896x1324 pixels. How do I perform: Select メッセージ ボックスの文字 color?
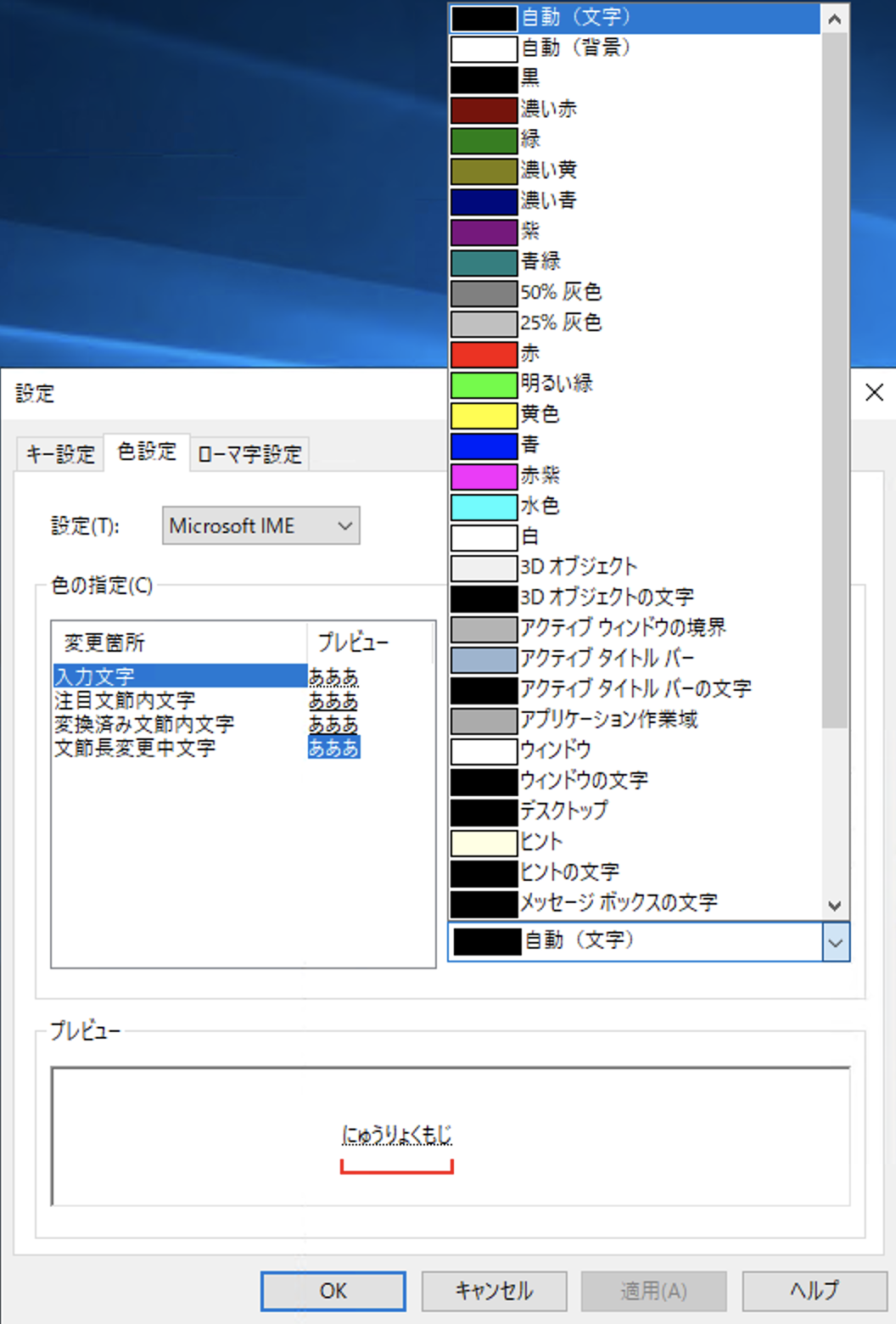[x=635, y=904]
